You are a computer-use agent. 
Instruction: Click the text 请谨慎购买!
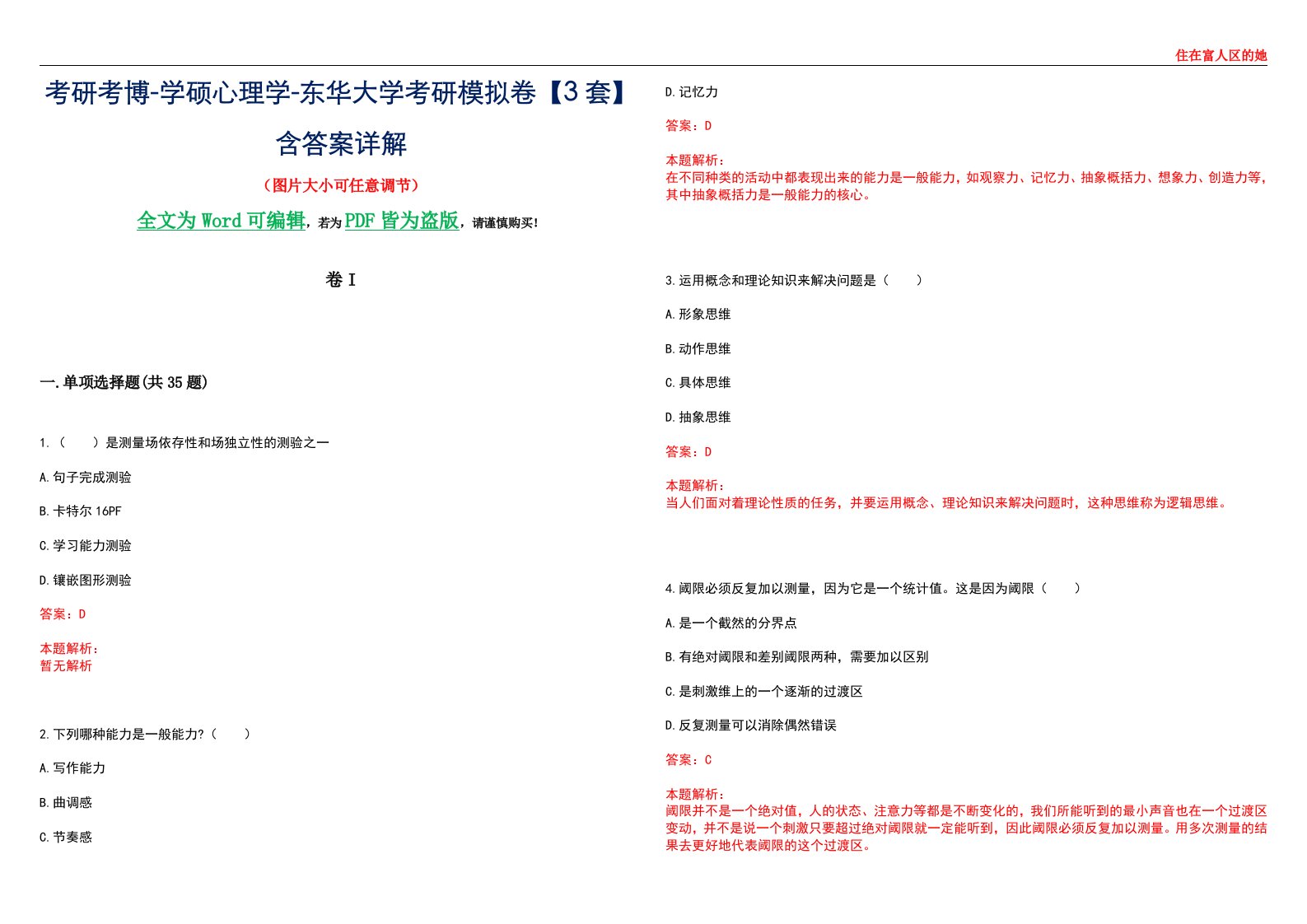506,223
